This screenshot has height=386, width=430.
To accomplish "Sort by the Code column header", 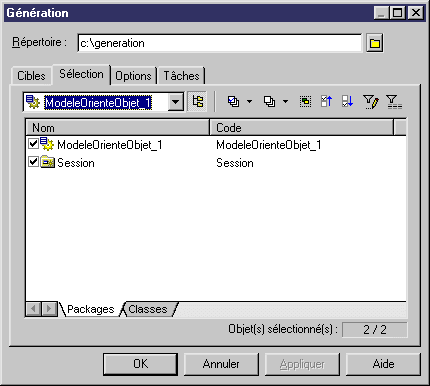I will (302, 128).
